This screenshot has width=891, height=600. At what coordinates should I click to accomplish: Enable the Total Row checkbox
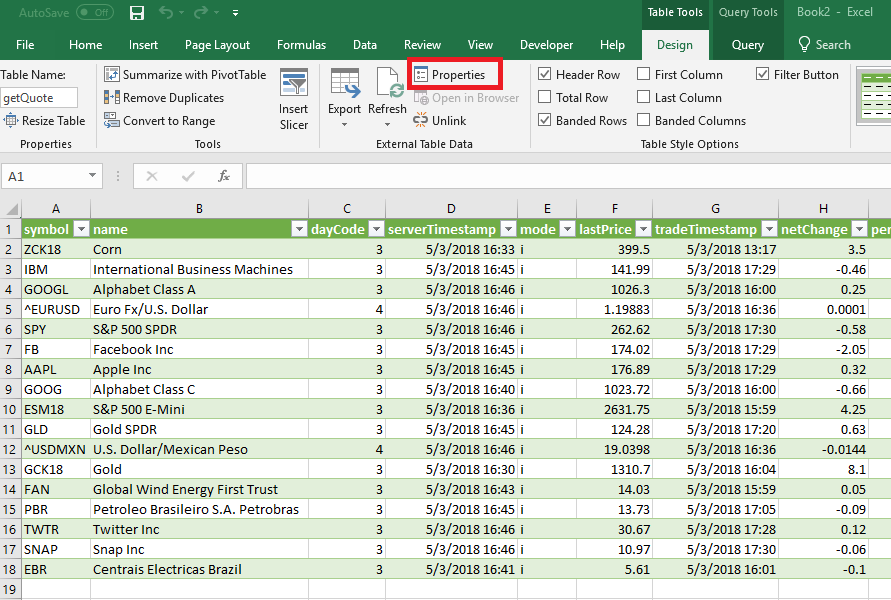point(544,97)
